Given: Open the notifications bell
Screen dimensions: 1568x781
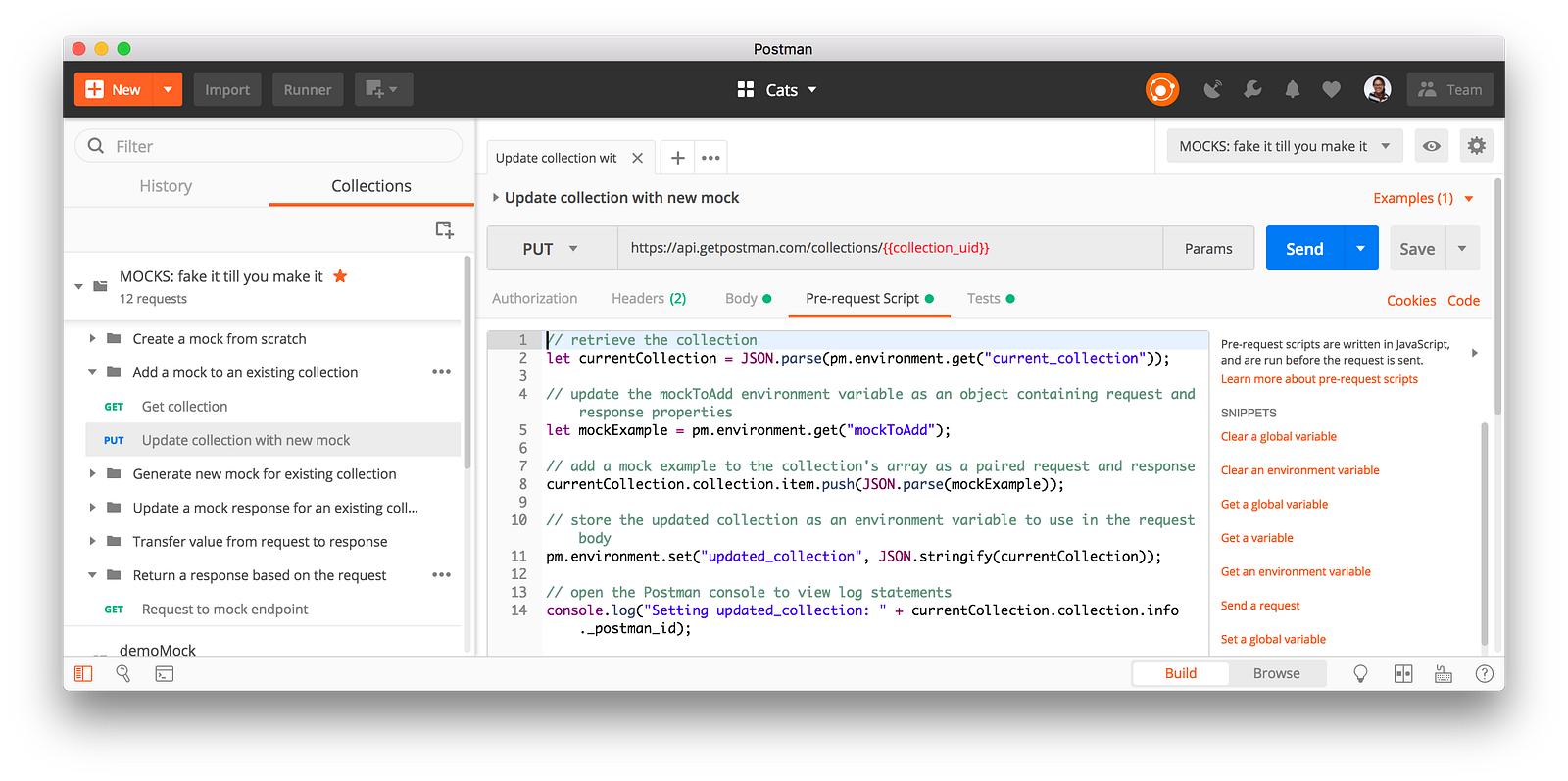Looking at the screenshot, I should click(x=1293, y=89).
